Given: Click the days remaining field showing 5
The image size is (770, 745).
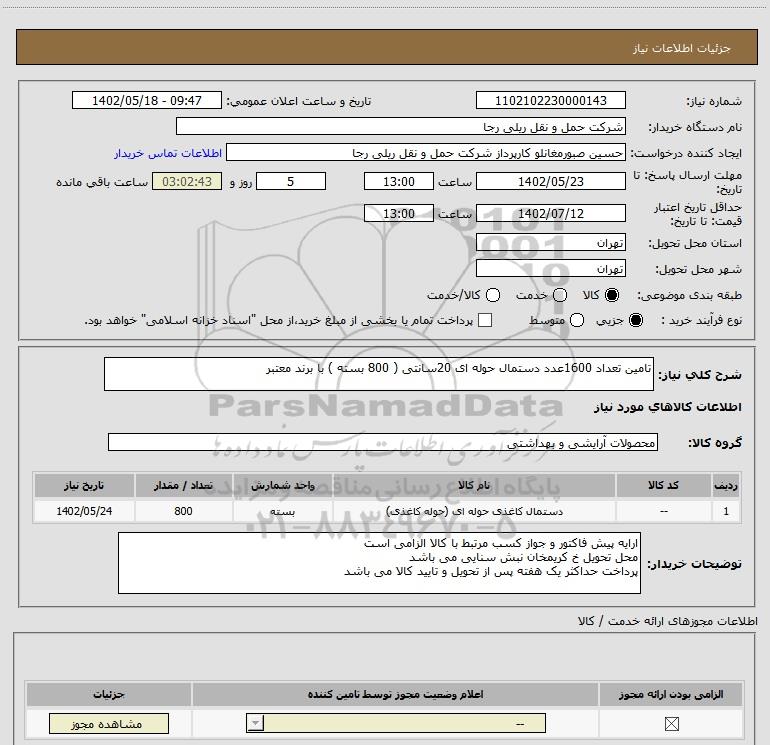Looking at the screenshot, I should tap(291, 181).
